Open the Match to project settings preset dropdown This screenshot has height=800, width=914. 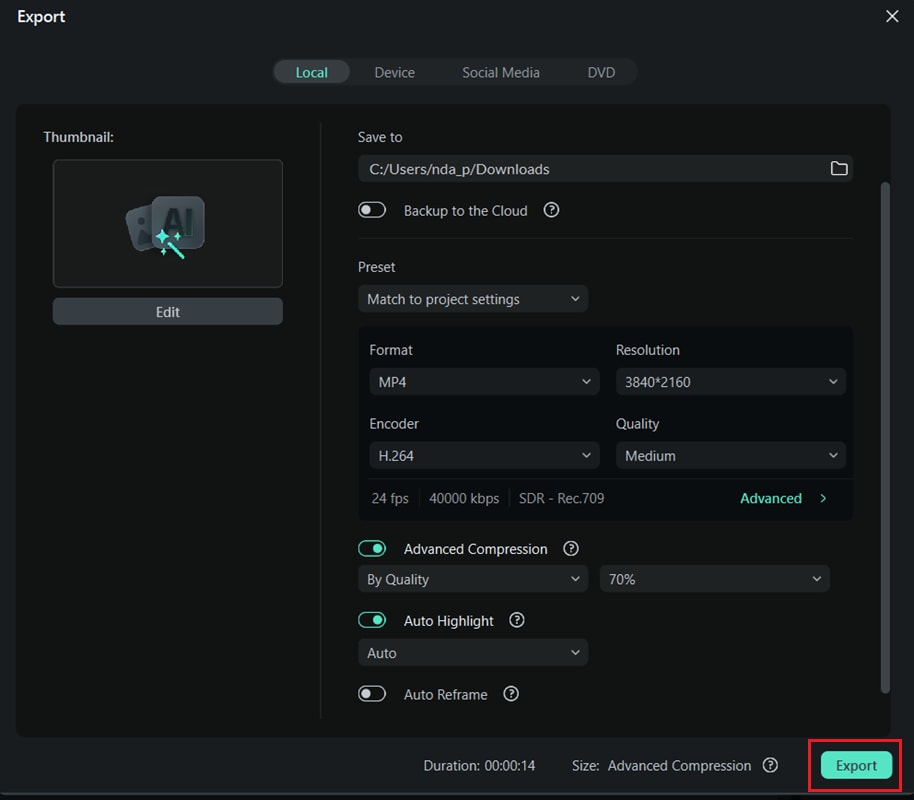(x=472, y=298)
